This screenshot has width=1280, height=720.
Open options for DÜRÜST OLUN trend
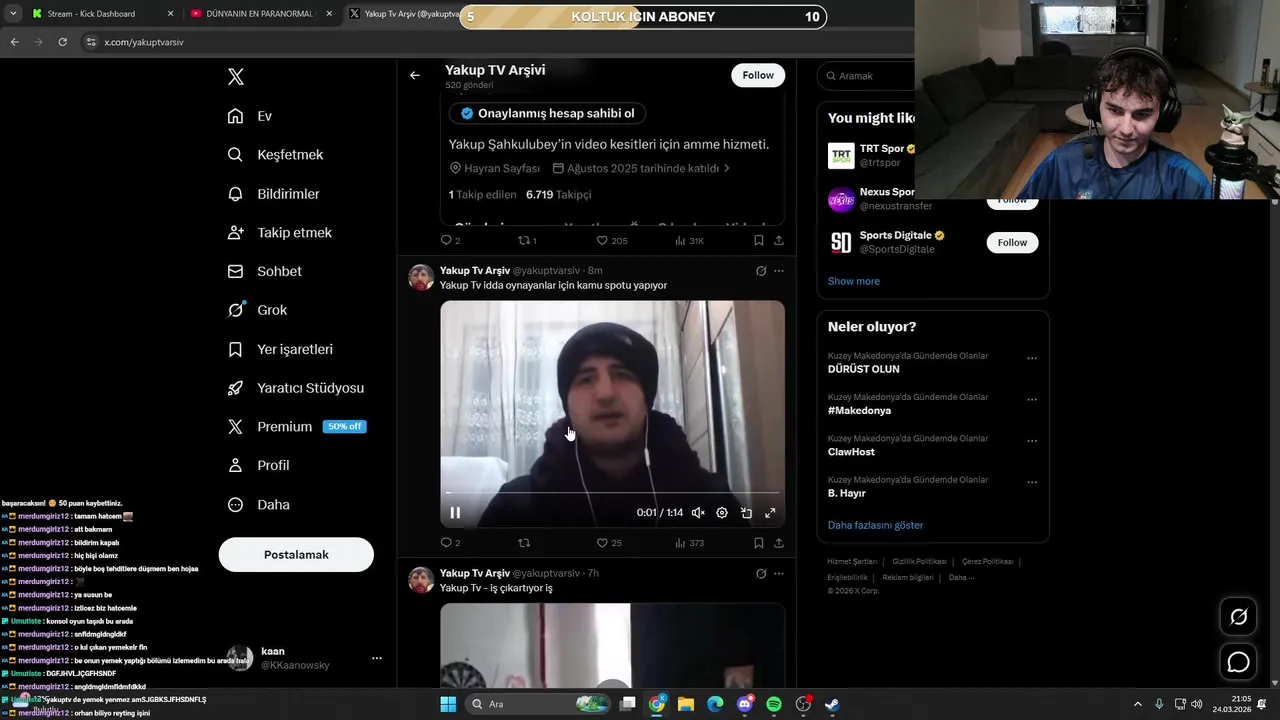point(1032,358)
